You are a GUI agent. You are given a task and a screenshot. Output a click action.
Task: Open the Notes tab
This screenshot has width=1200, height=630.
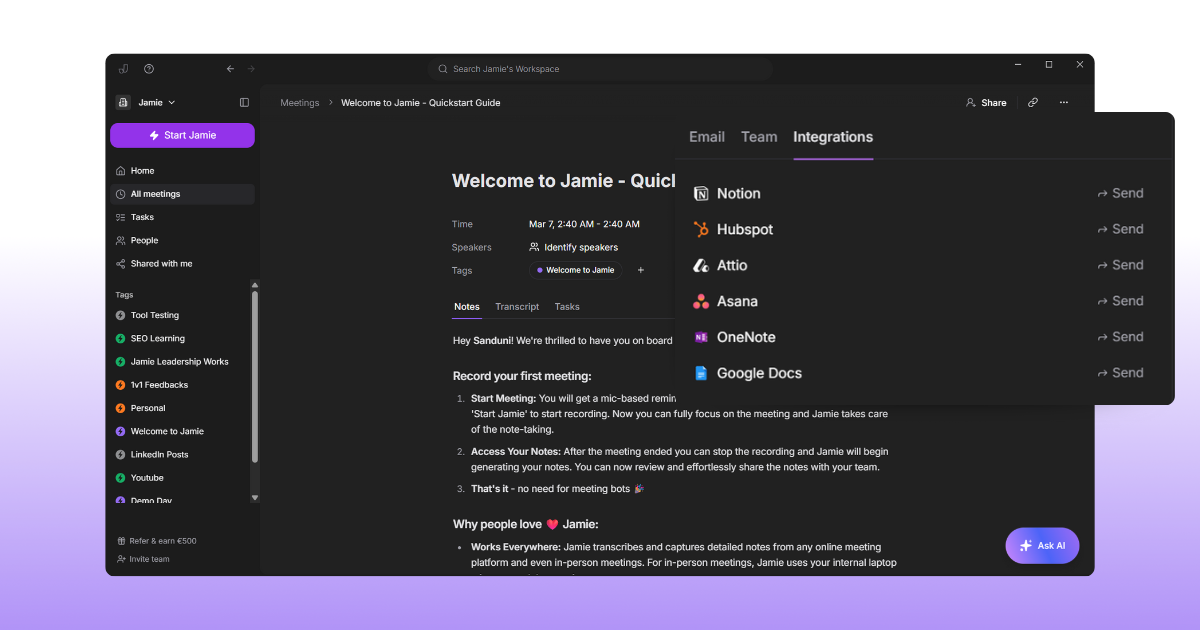click(467, 307)
